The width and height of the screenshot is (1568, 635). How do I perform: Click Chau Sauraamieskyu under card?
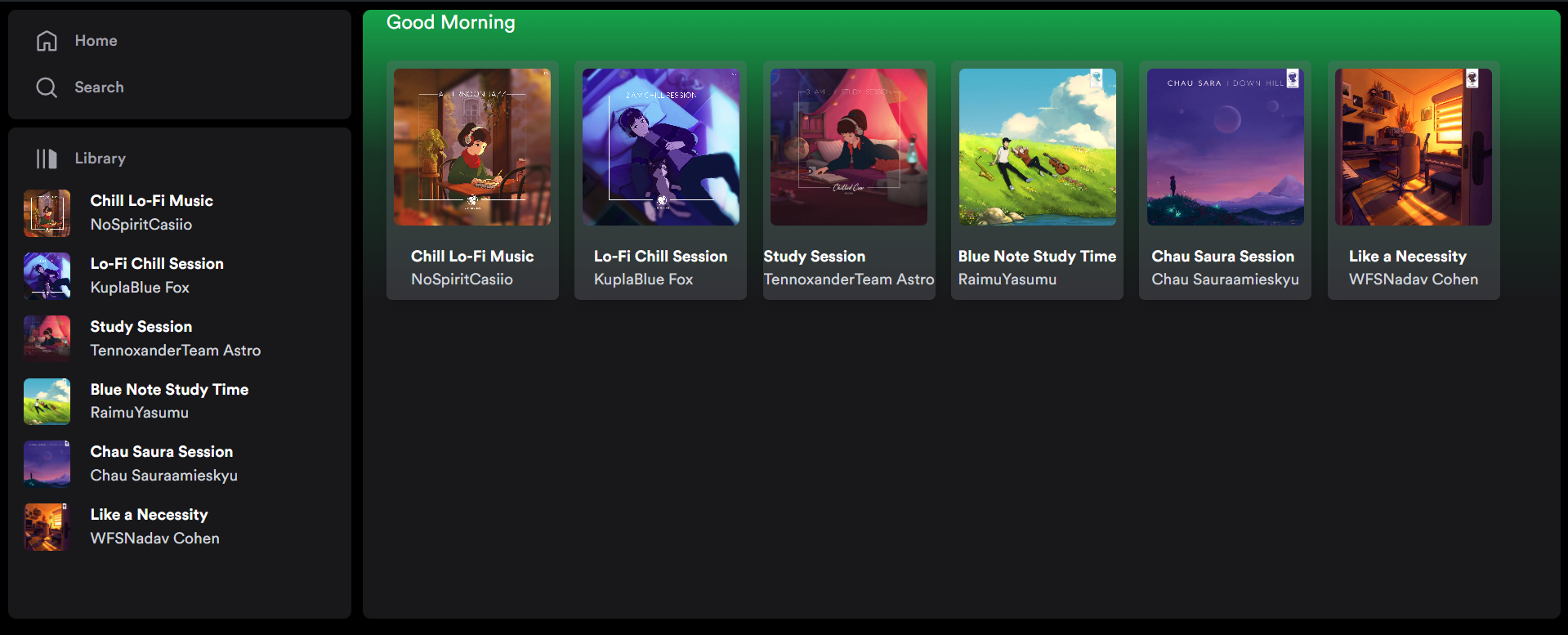(1226, 279)
